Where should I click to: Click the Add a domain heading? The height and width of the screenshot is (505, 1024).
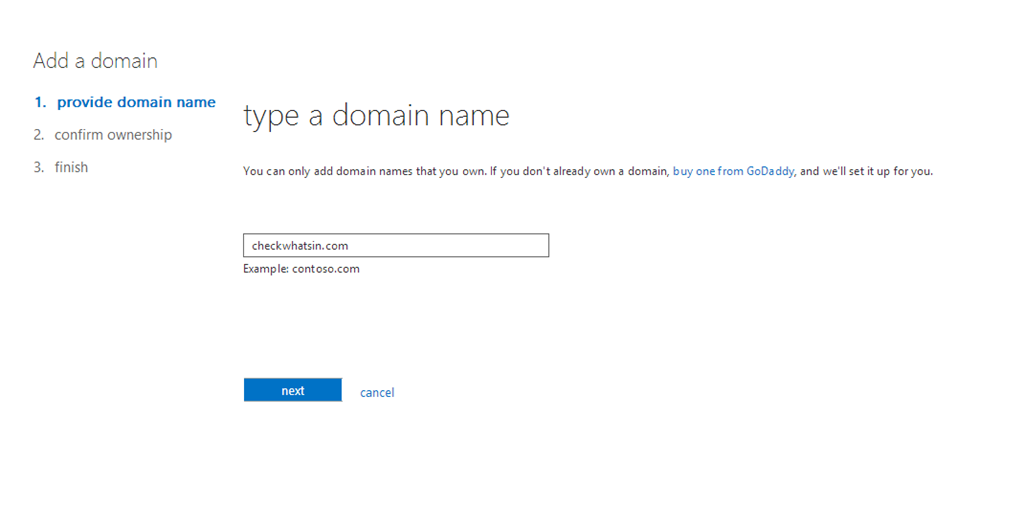click(95, 61)
